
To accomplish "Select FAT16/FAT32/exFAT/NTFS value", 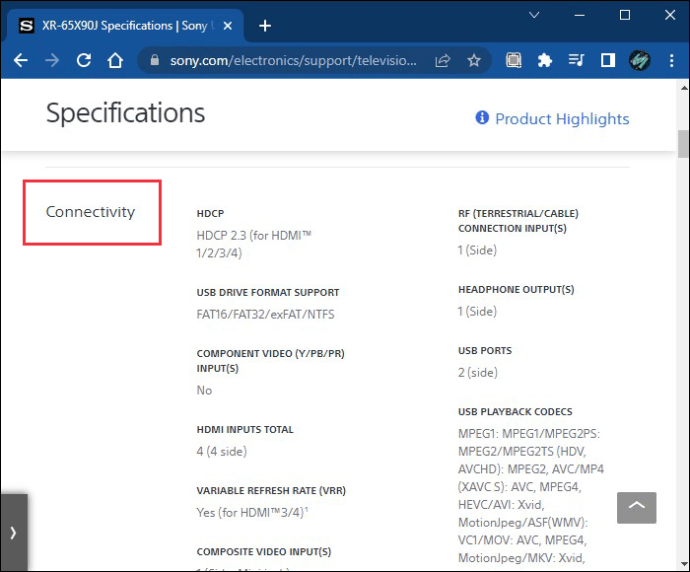I will tap(265, 314).
